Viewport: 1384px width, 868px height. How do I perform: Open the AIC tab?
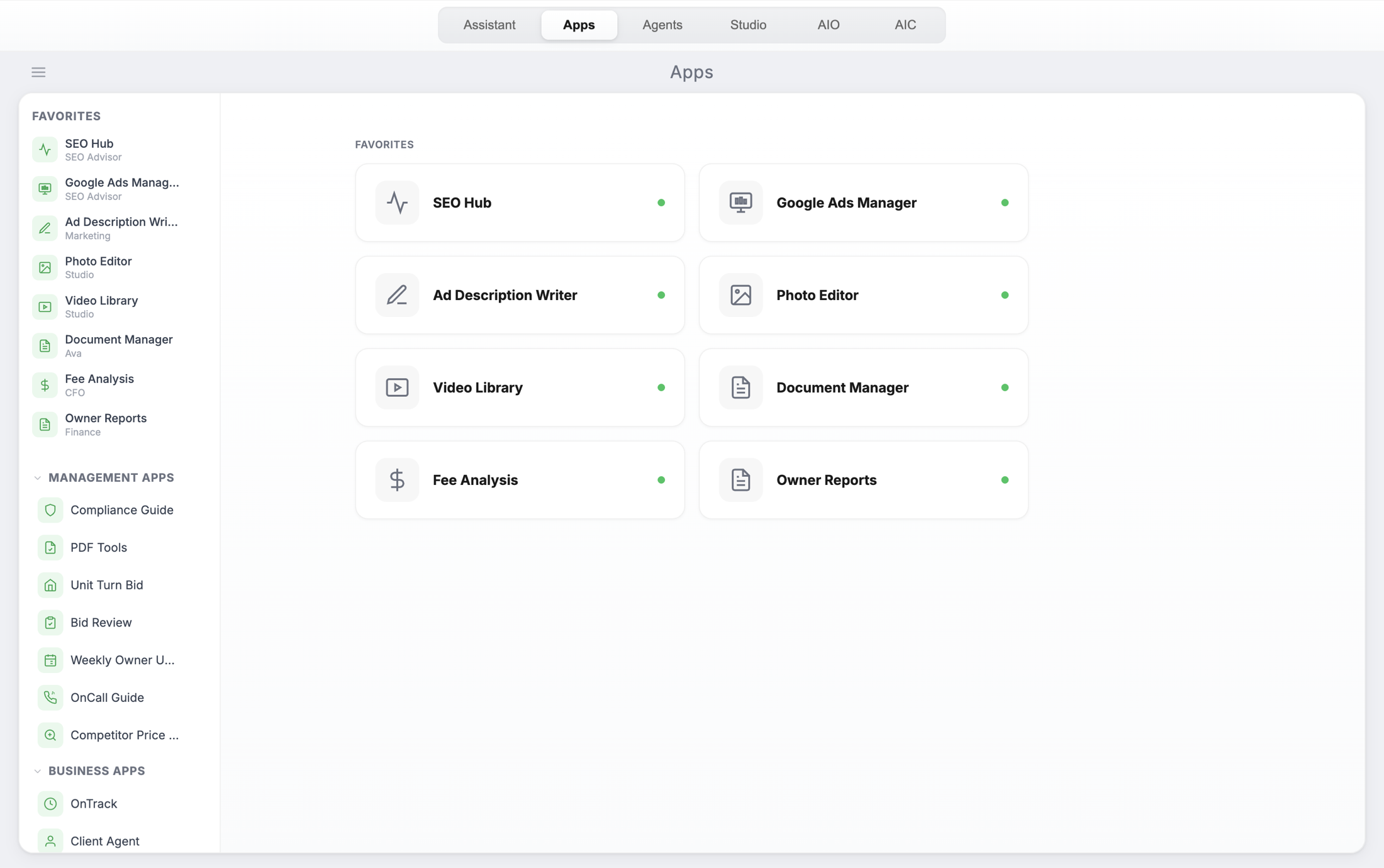pyautogui.click(x=905, y=25)
